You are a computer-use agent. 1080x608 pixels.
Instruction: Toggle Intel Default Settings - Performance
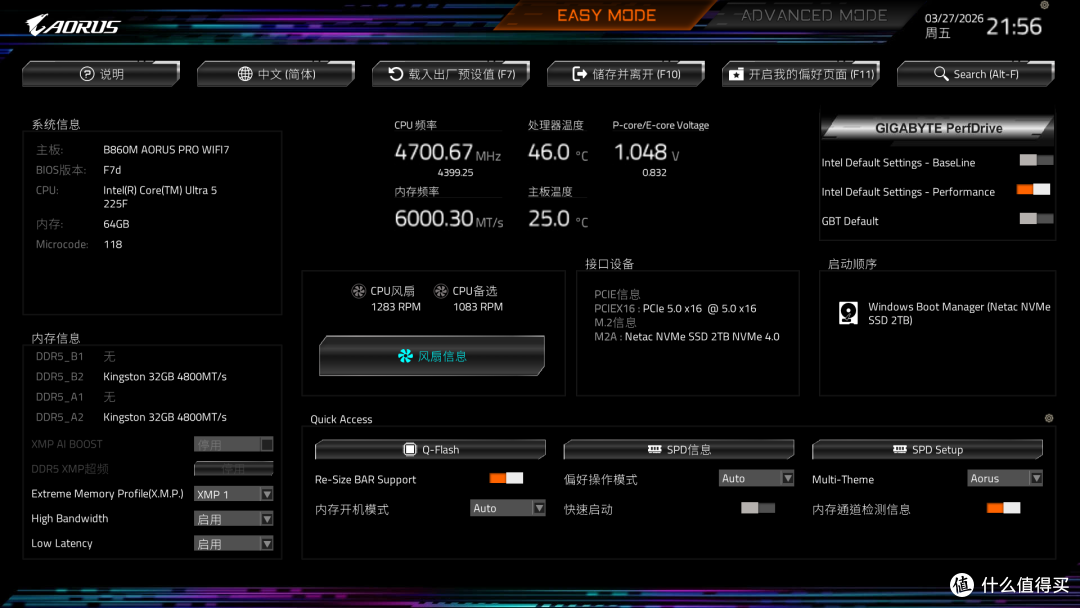tap(1033, 189)
